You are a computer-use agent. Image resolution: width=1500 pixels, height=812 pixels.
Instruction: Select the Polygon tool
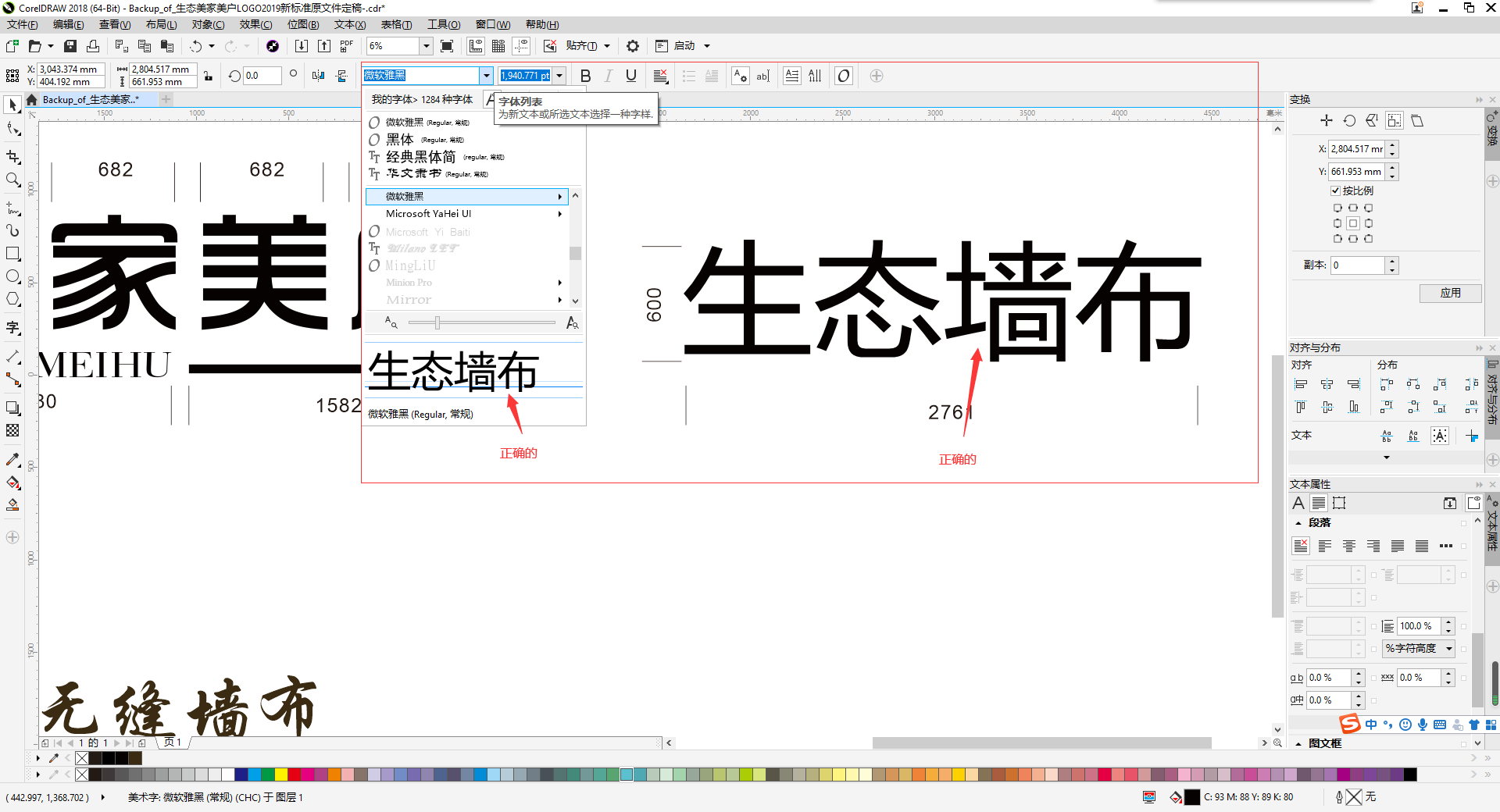pyautogui.click(x=12, y=299)
